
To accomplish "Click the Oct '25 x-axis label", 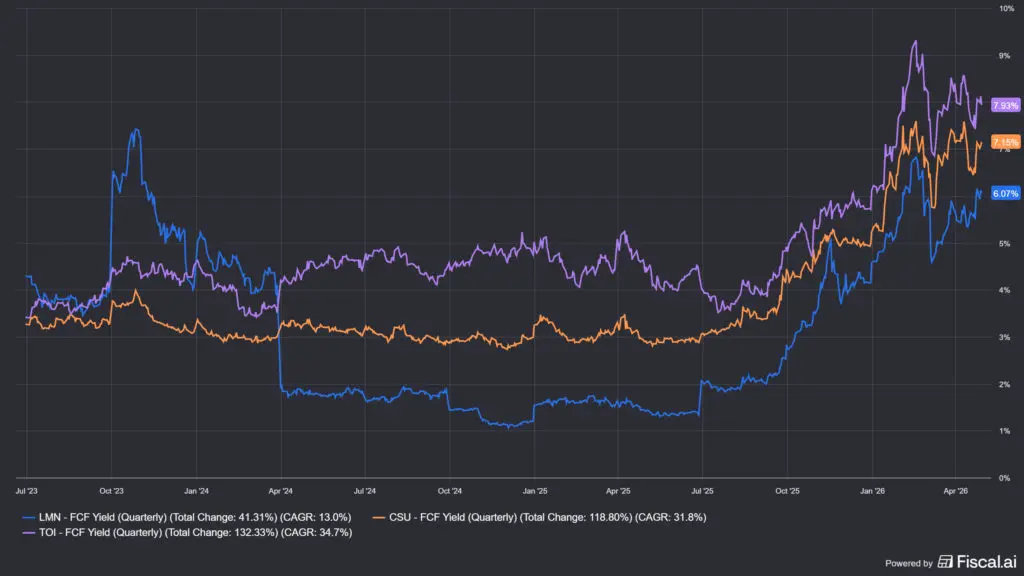I will point(787,491).
